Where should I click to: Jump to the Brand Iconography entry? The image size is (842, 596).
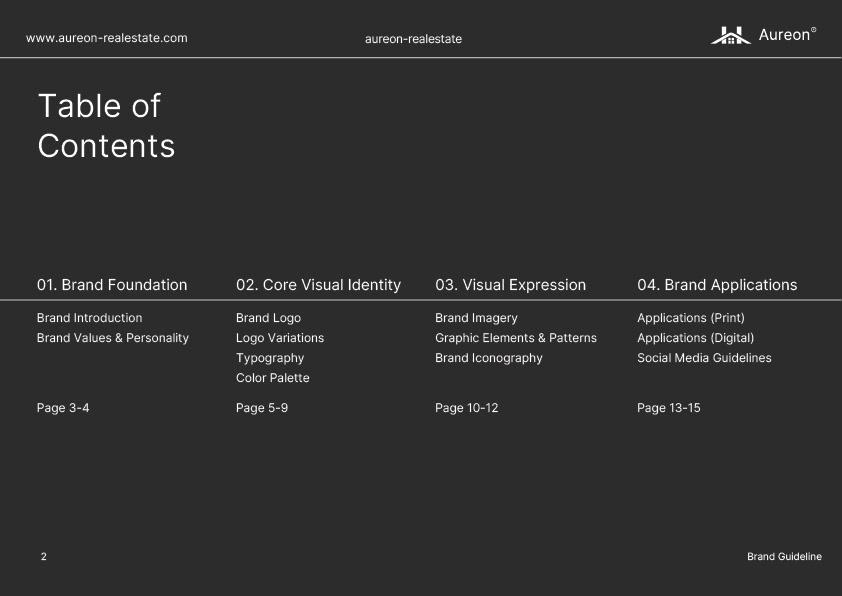[489, 358]
